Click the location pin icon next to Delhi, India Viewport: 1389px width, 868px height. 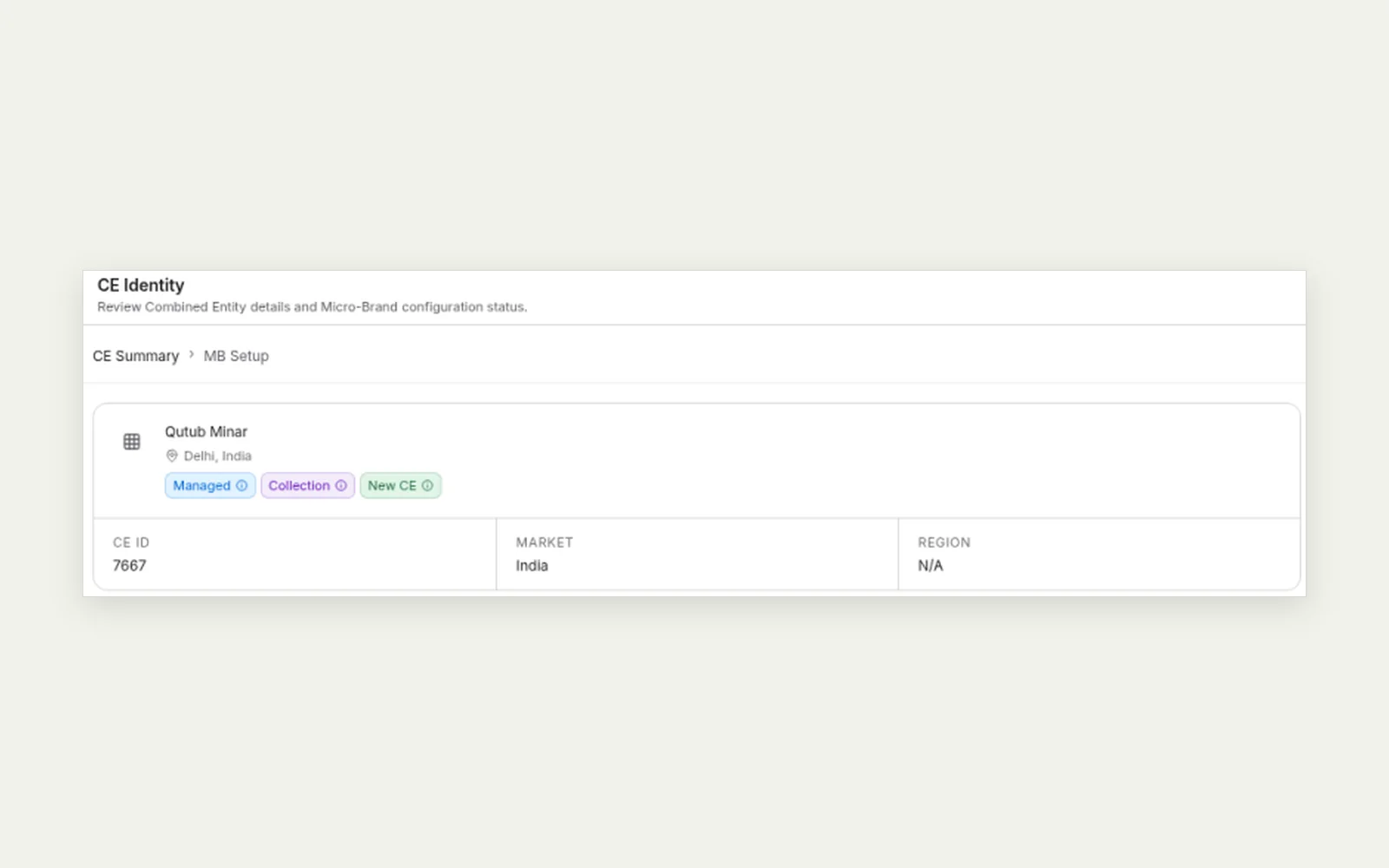(172, 456)
